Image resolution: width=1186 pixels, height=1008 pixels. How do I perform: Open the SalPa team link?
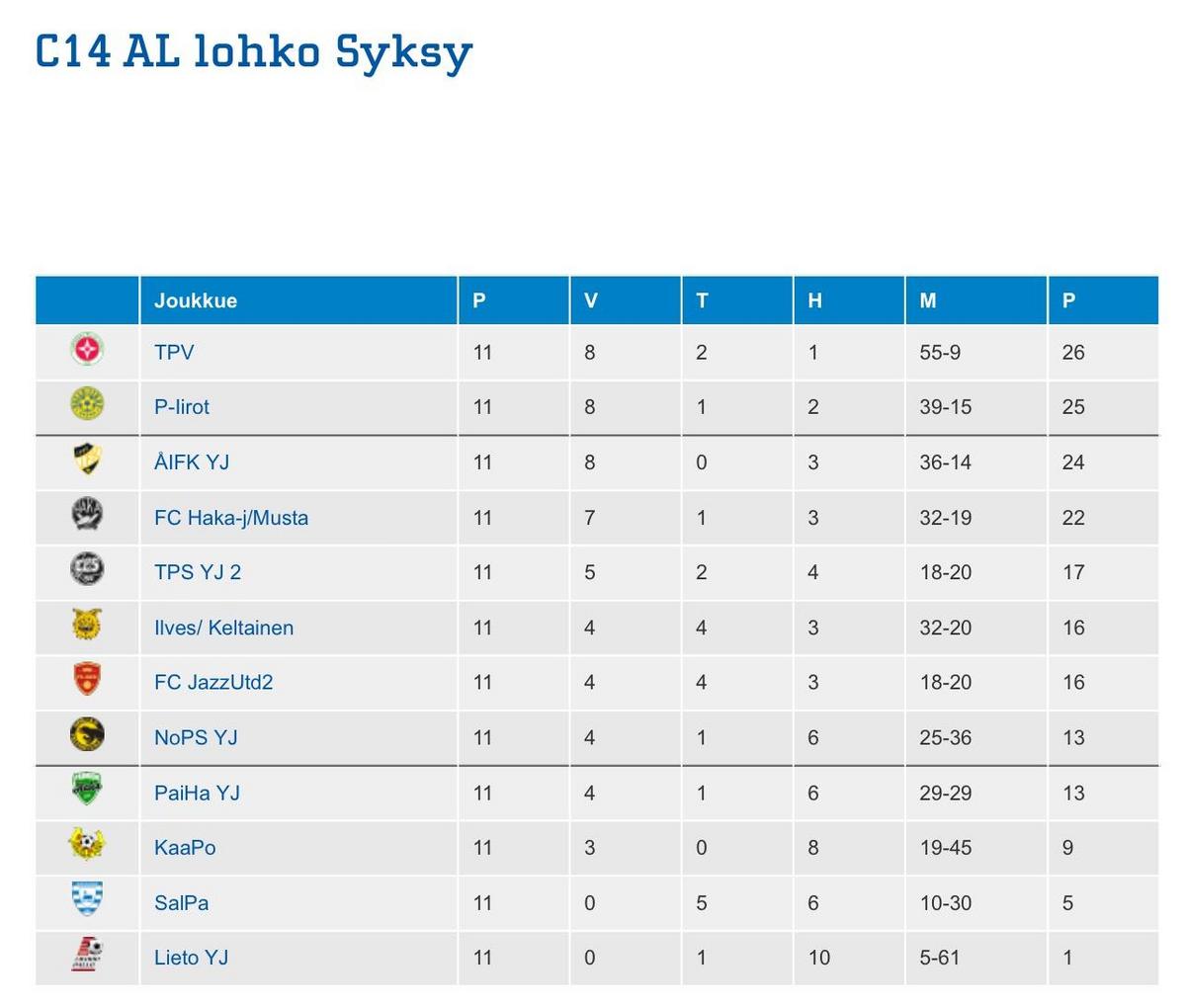[x=181, y=902]
